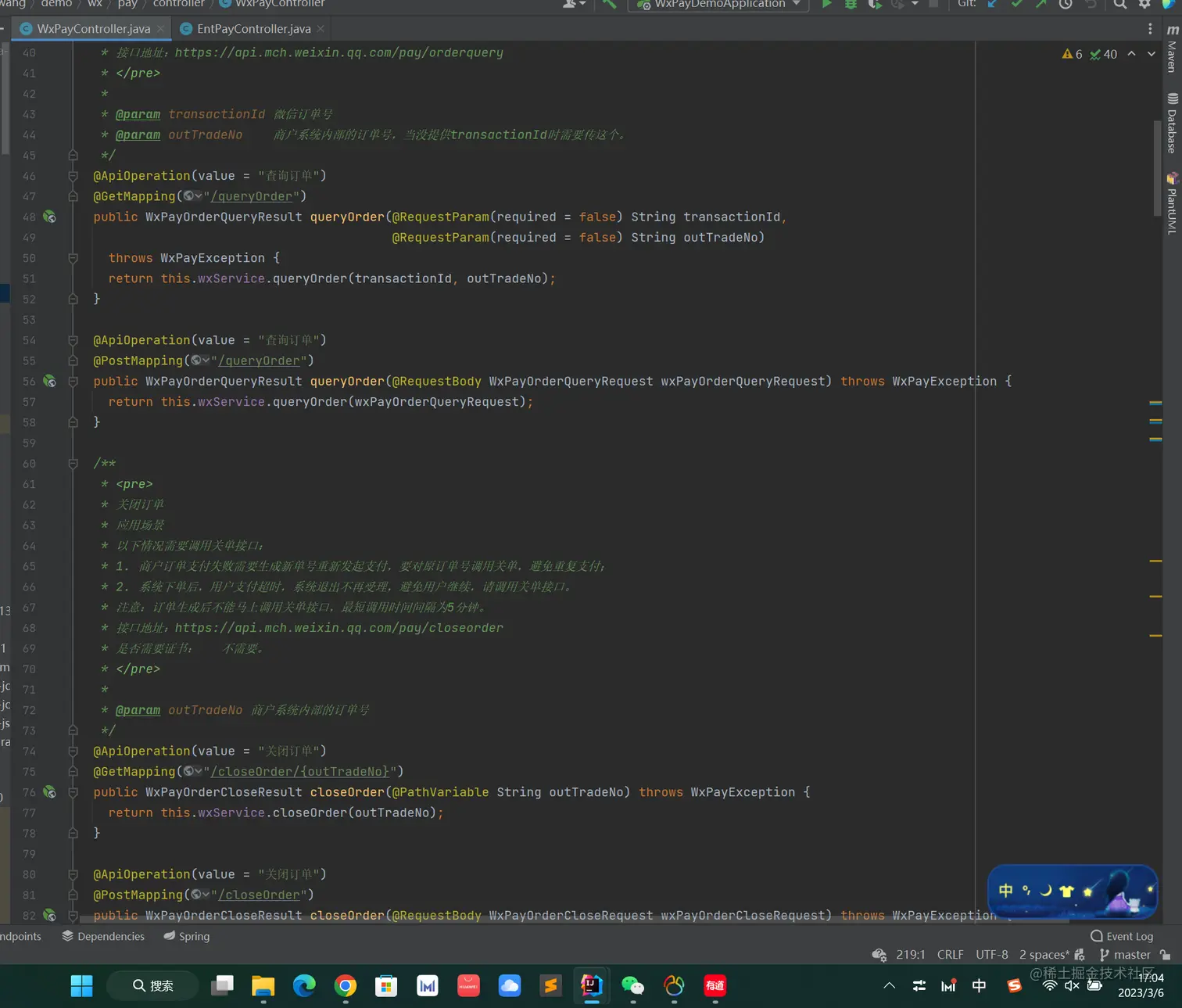Toggle file read-only lock in status bar
Image resolution: width=1182 pixels, height=1008 pixels.
1166,955
